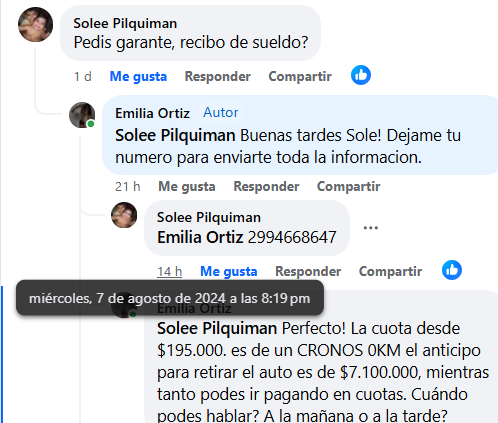Open Solee Pilquiman's avatar in nested reply
Viewport: 498px width, 423px height.
124,215
